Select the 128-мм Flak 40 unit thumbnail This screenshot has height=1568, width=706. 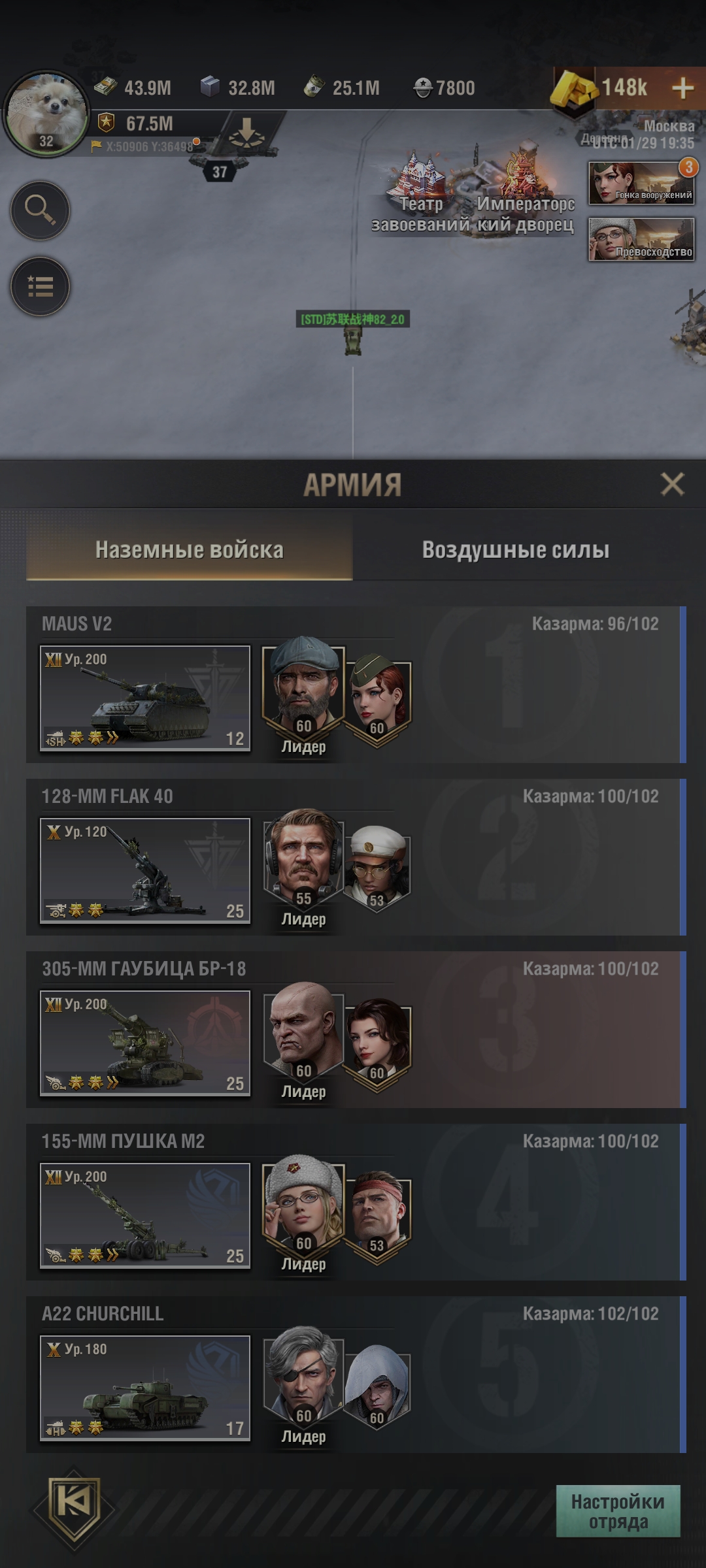pyautogui.click(x=145, y=871)
